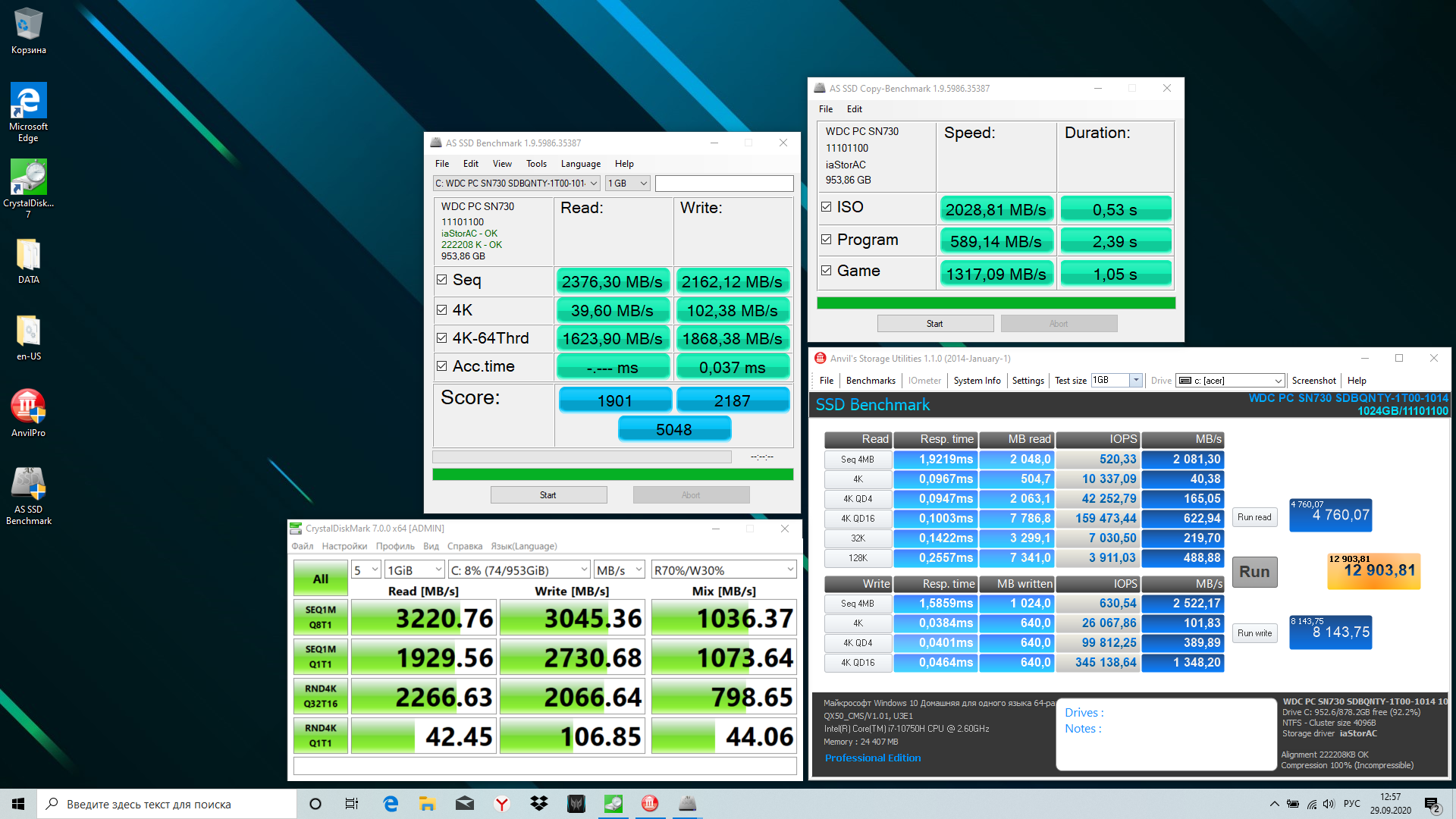Click the RND4K Q32T16 test button
Screen dimensions: 1456x819
point(321,696)
